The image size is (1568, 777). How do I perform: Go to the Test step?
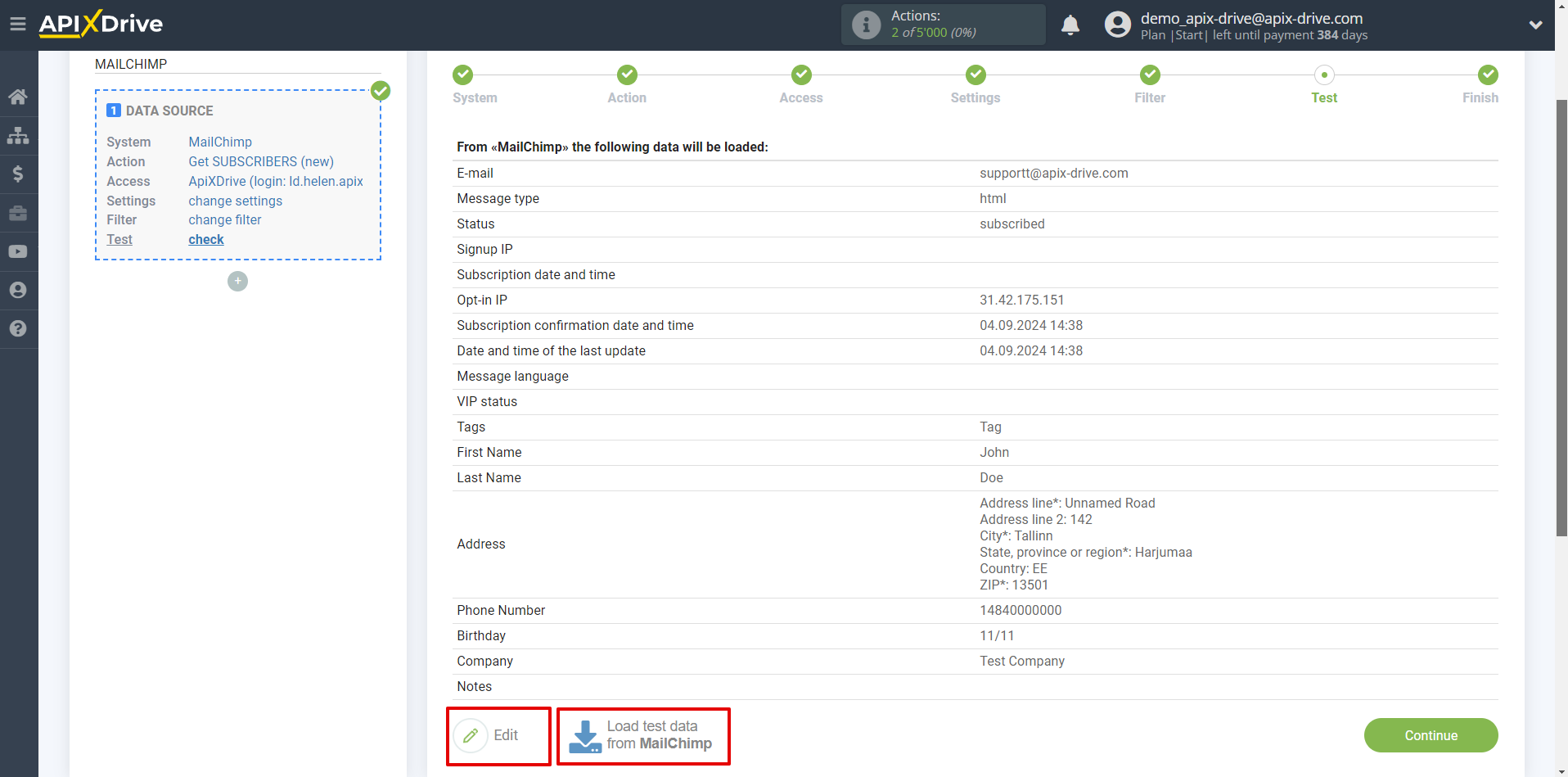click(x=1324, y=85)
